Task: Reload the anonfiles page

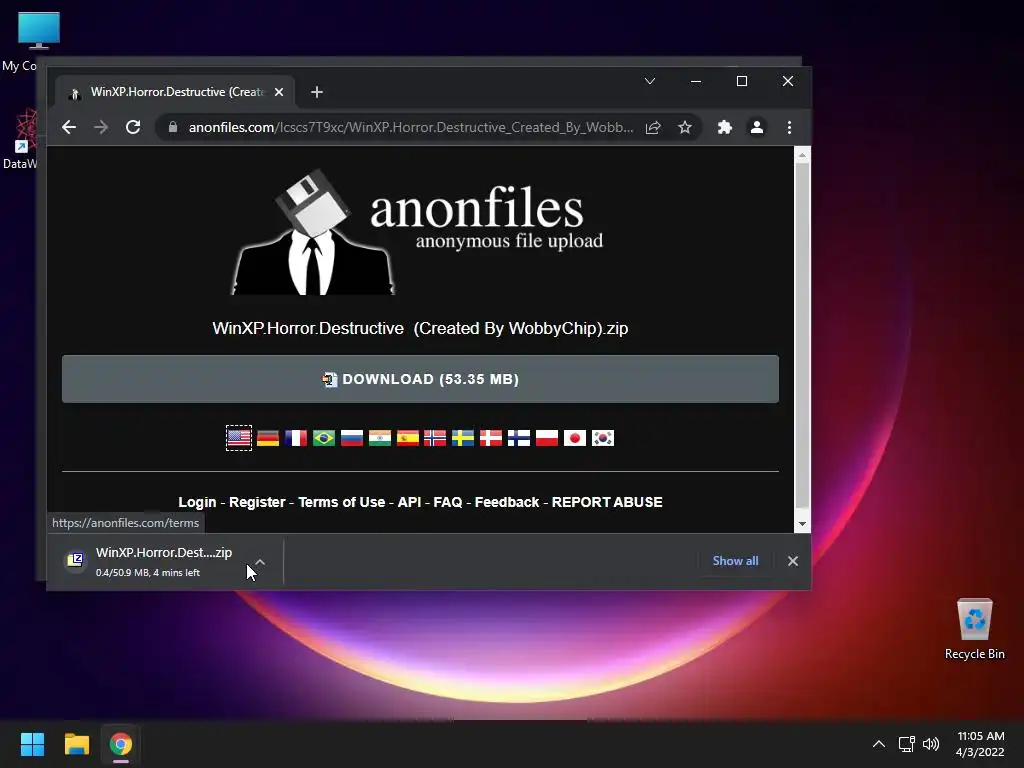Action: point(133,127)
